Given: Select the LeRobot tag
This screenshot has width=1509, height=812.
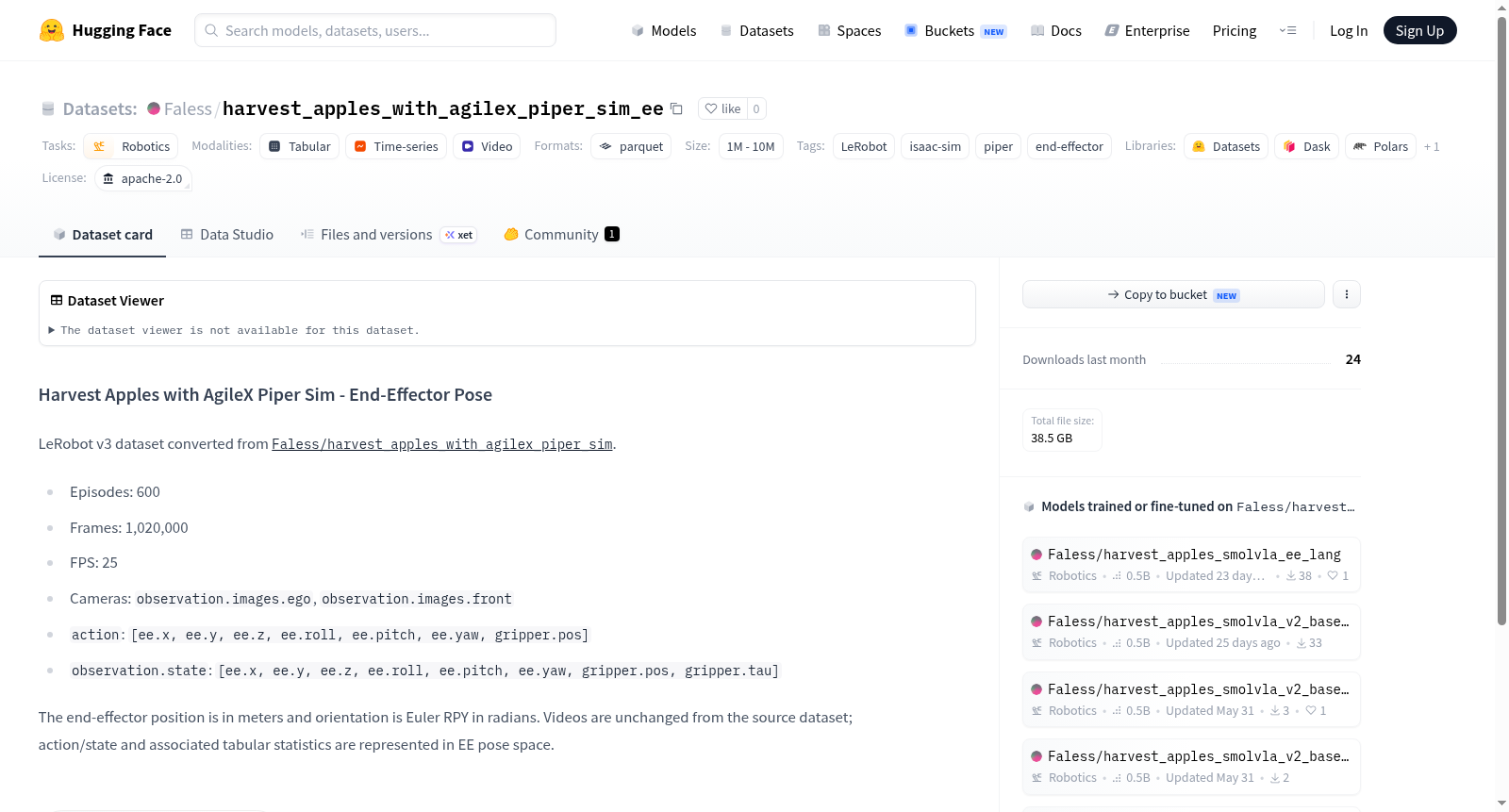Looking at the screenshot, I should point(864,146).
